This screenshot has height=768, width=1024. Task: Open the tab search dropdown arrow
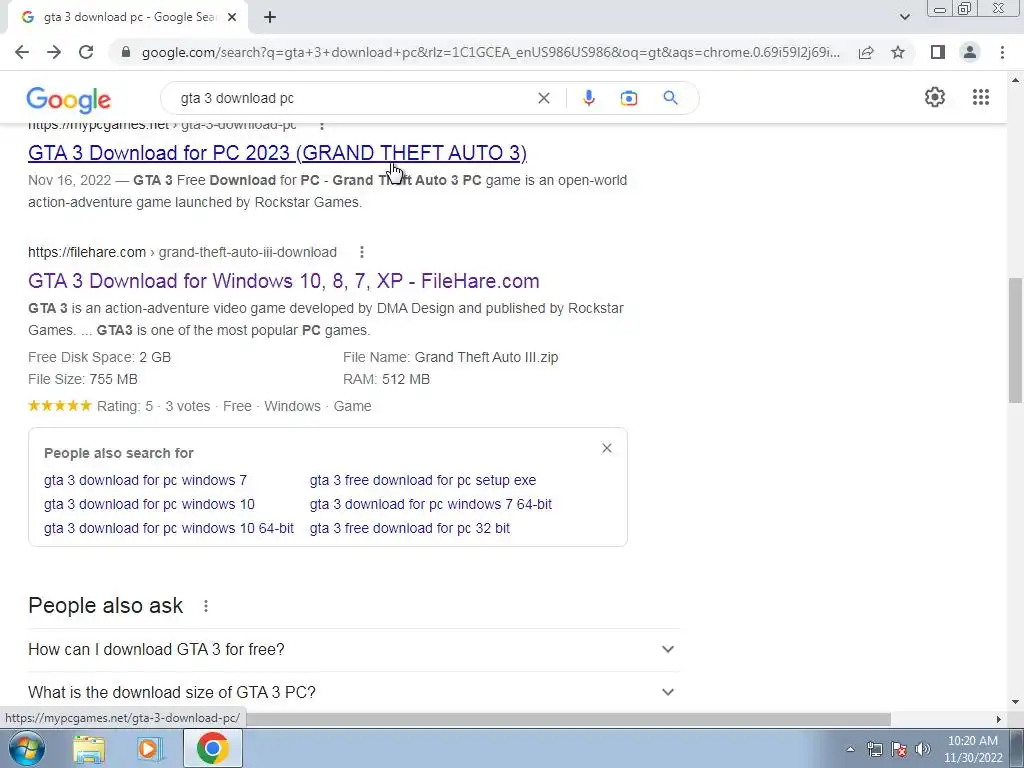tap(904, 17)
